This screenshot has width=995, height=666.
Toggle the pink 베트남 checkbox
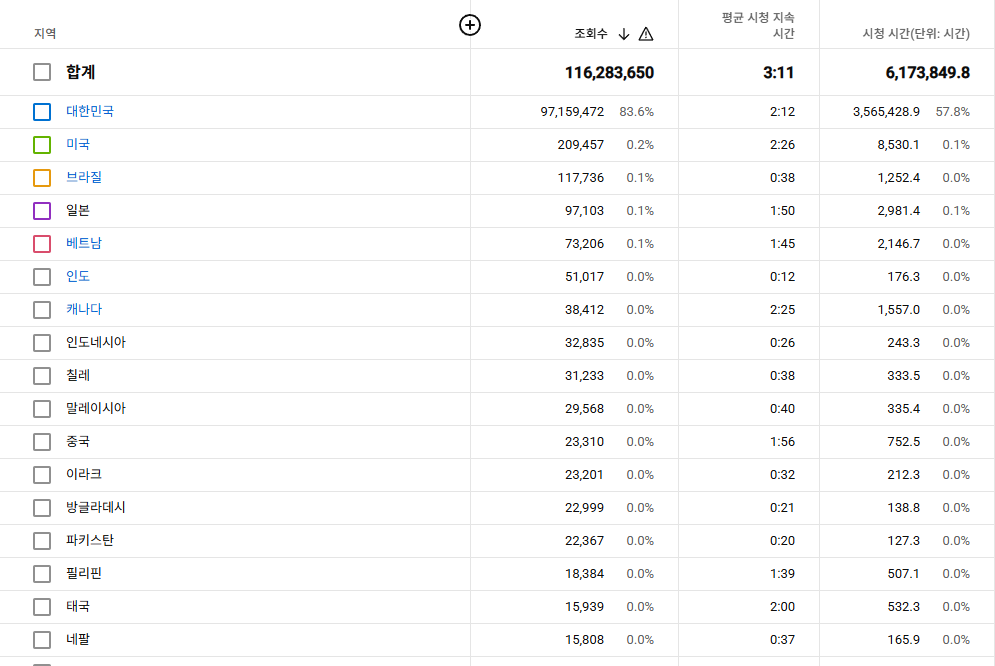[x=42, y=244]
